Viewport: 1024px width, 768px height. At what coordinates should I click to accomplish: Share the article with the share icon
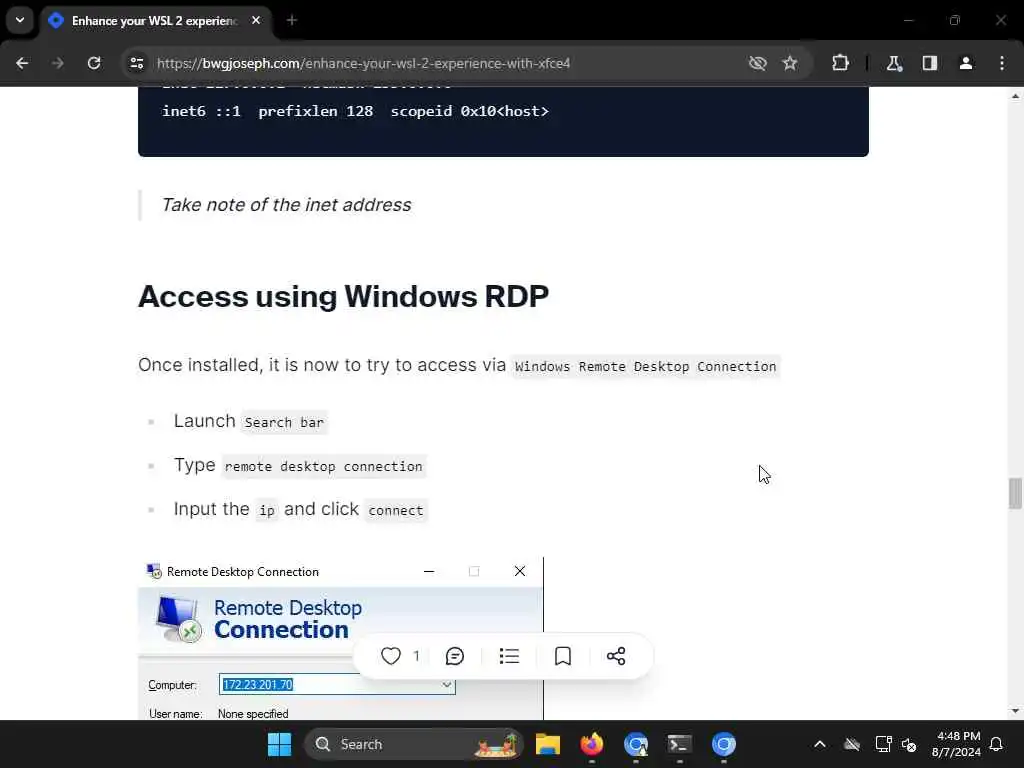pyautogui.click(x=616, y=656)
